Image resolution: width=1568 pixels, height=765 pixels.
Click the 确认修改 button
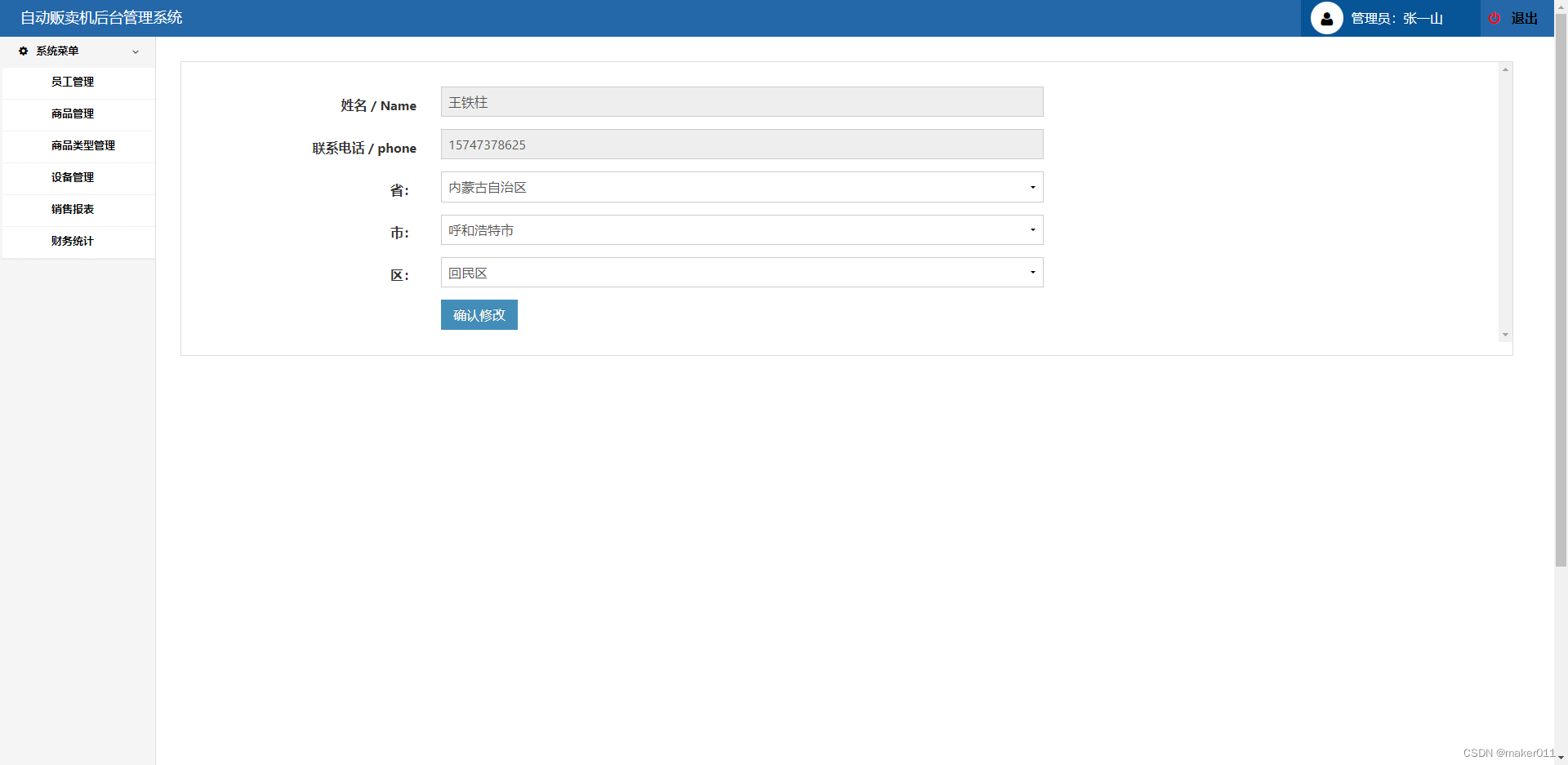pos(479,315)
